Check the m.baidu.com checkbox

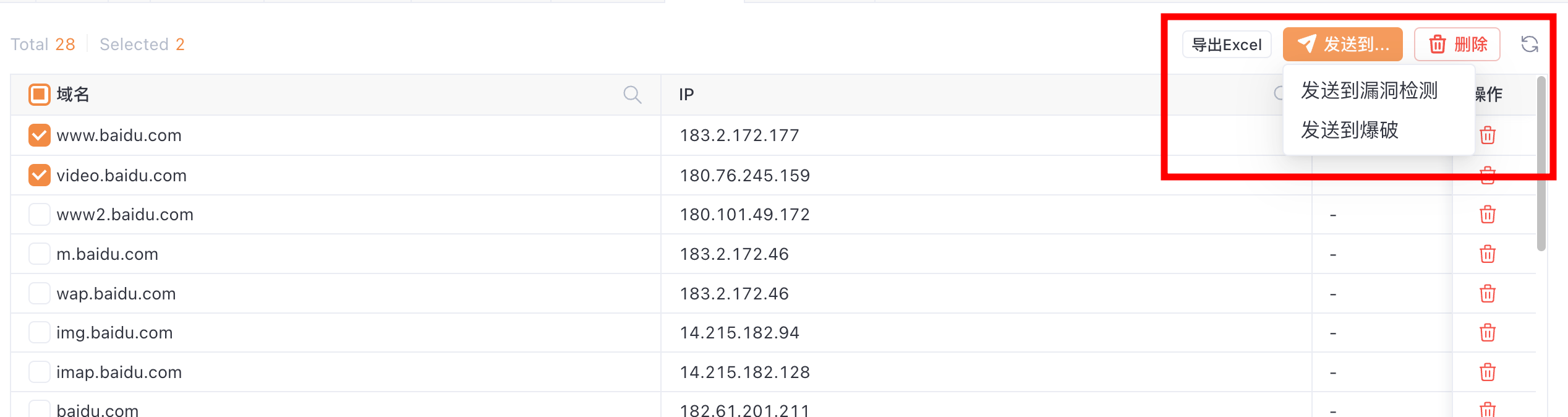click(x=39, y=254)
